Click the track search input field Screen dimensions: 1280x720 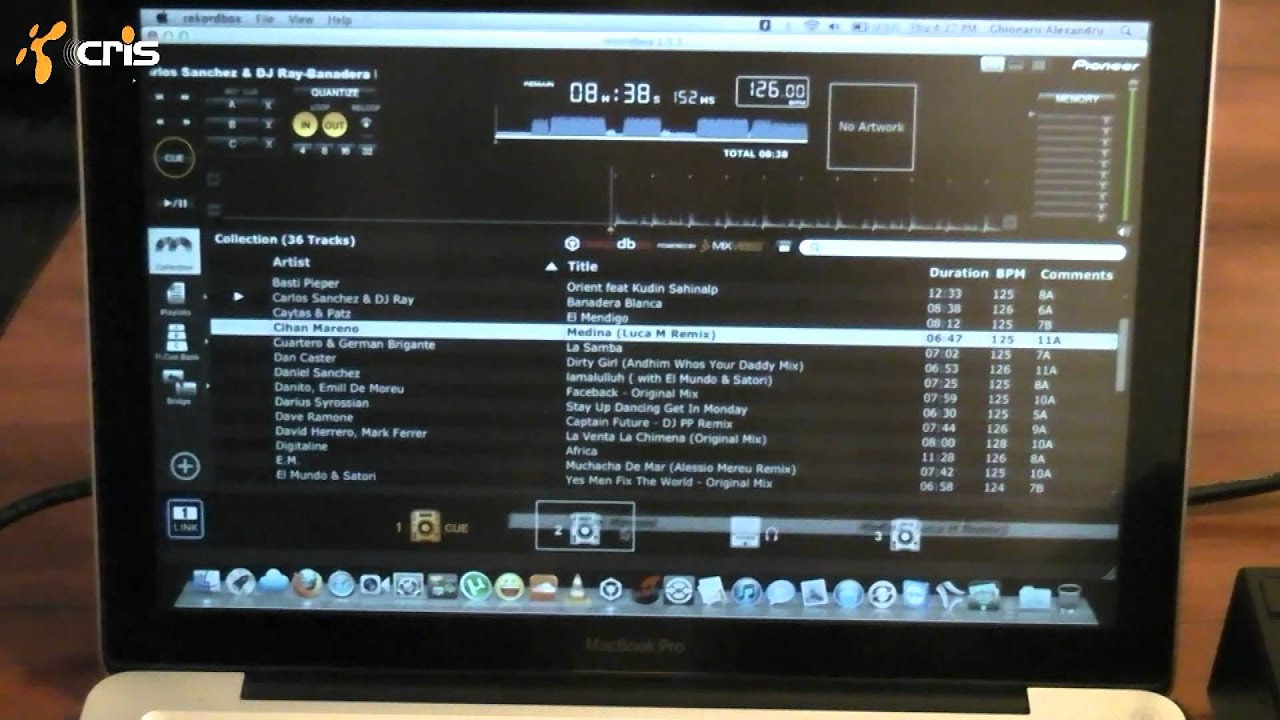(x=962, y=249)
